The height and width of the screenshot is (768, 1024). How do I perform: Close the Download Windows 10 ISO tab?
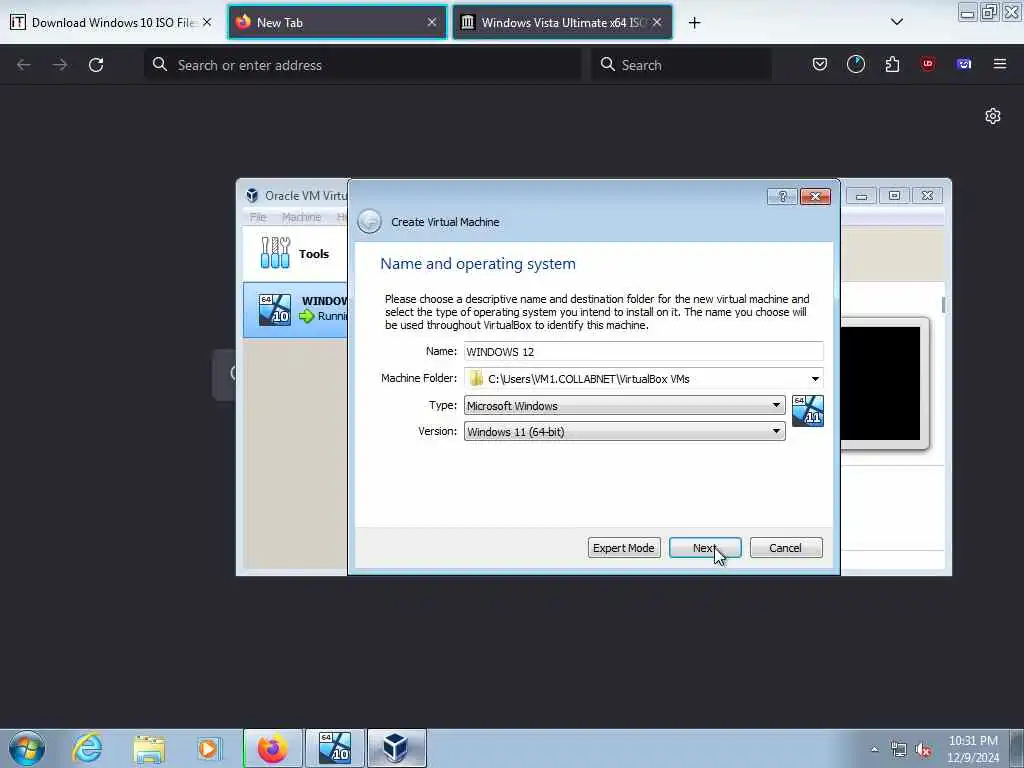tap(206, 22)
